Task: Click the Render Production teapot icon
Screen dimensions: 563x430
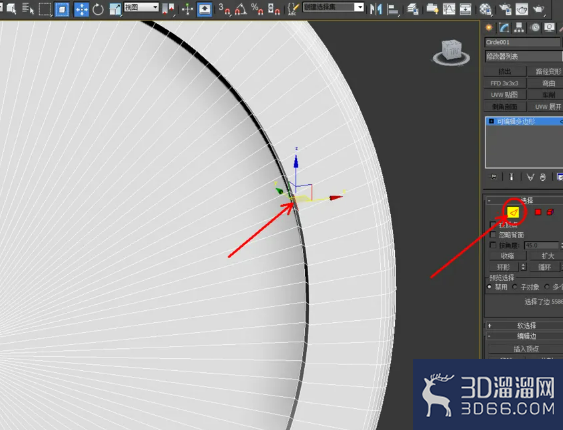Action: (539, 9)
